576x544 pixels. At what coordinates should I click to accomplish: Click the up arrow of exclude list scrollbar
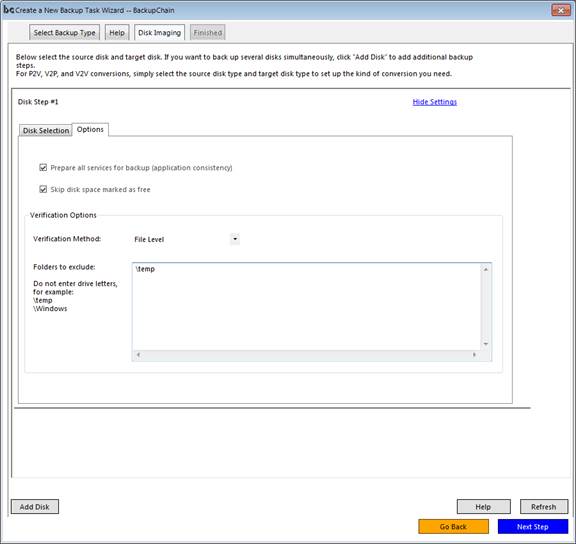(x=486, y=270)
